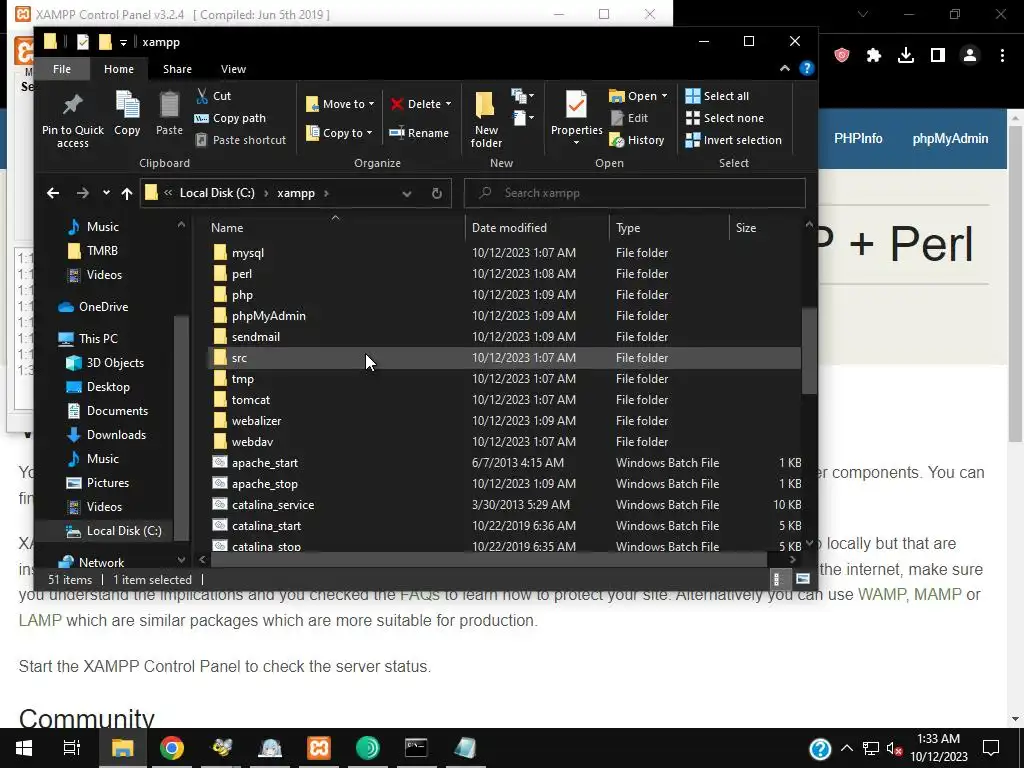Open PHPInfo in browser navigation

858,138
